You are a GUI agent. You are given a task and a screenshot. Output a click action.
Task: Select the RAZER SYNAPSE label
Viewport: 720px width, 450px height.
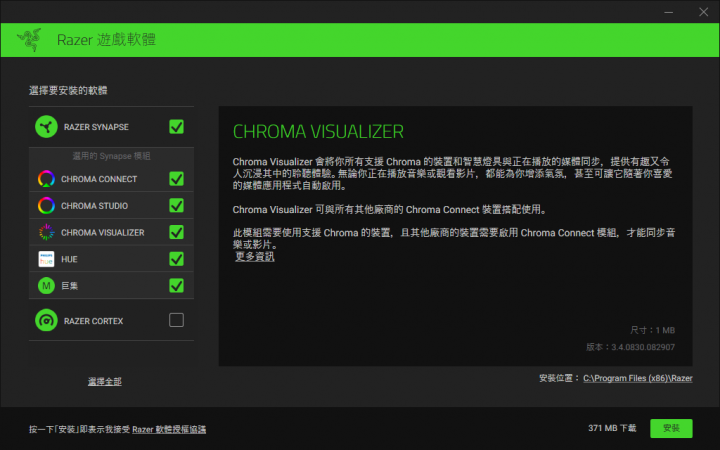pos(96,127)
